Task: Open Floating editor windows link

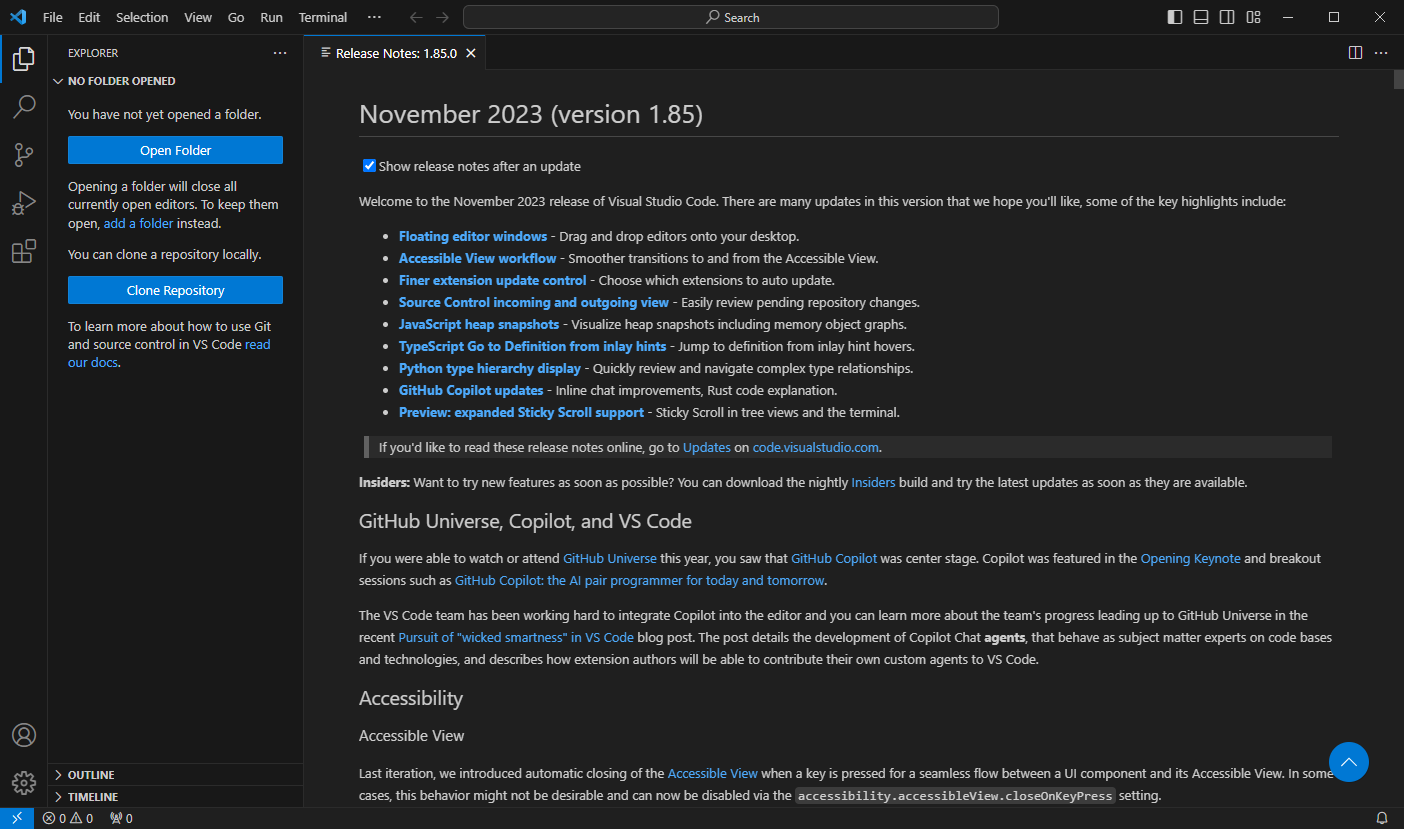Action: (473, 236)
